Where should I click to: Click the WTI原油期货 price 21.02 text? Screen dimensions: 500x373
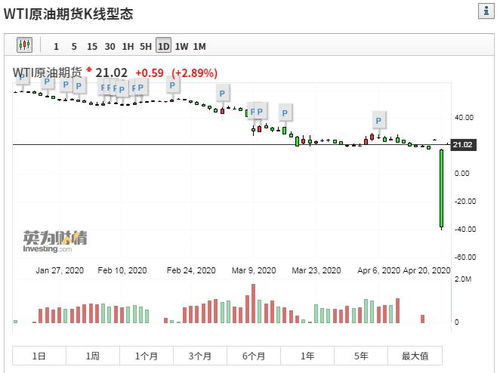pos(111,73)
